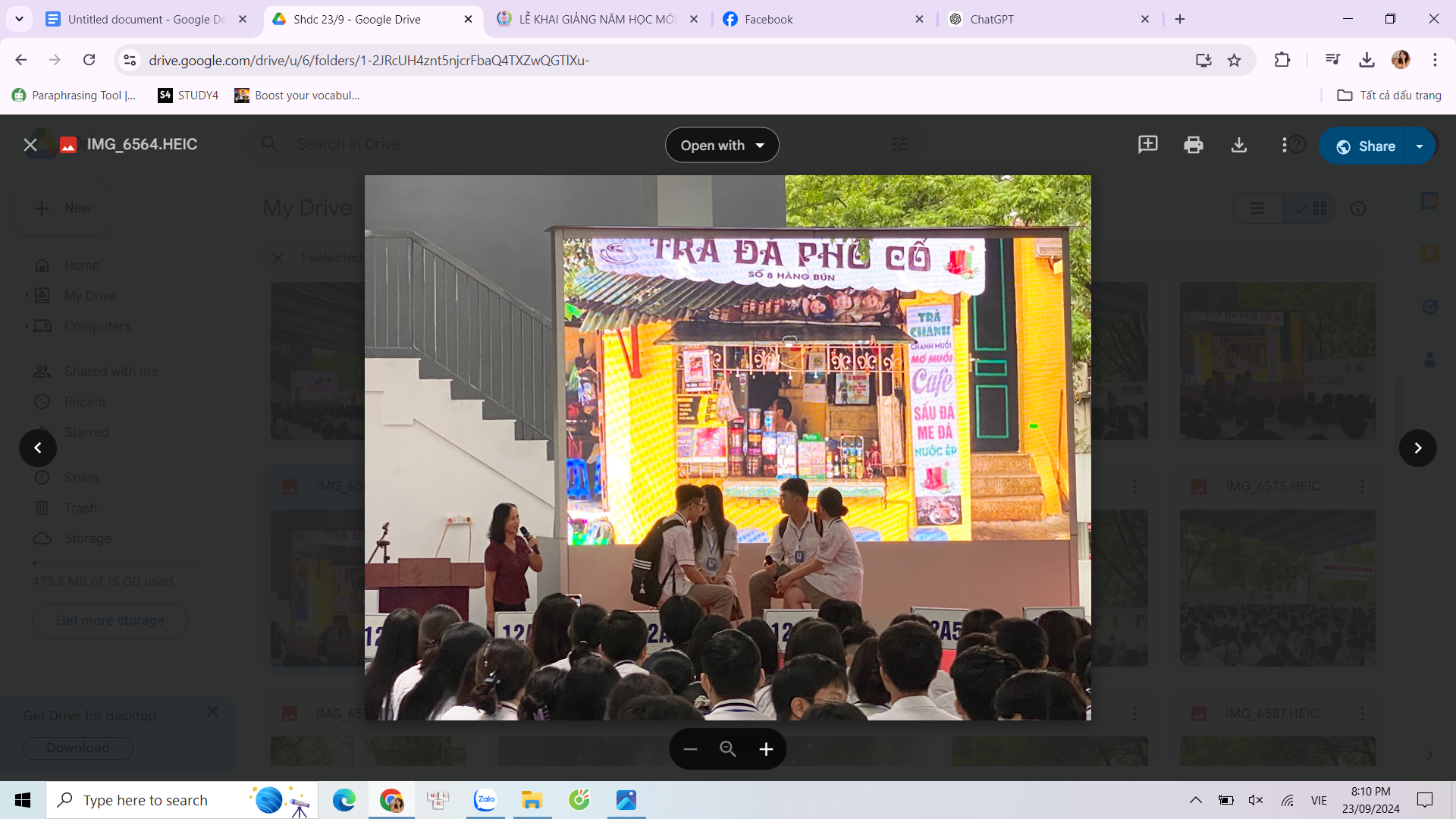Go to the previous image
This screenshot has width=1456, height=819.
click(38, 448)
